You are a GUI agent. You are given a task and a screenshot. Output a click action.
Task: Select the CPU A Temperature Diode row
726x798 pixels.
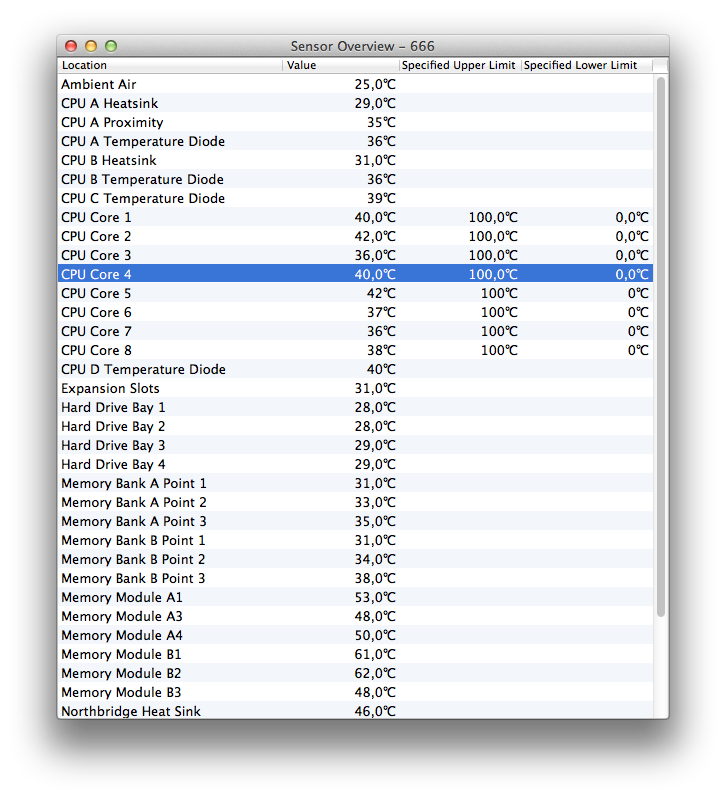click(x=355, y=141)
